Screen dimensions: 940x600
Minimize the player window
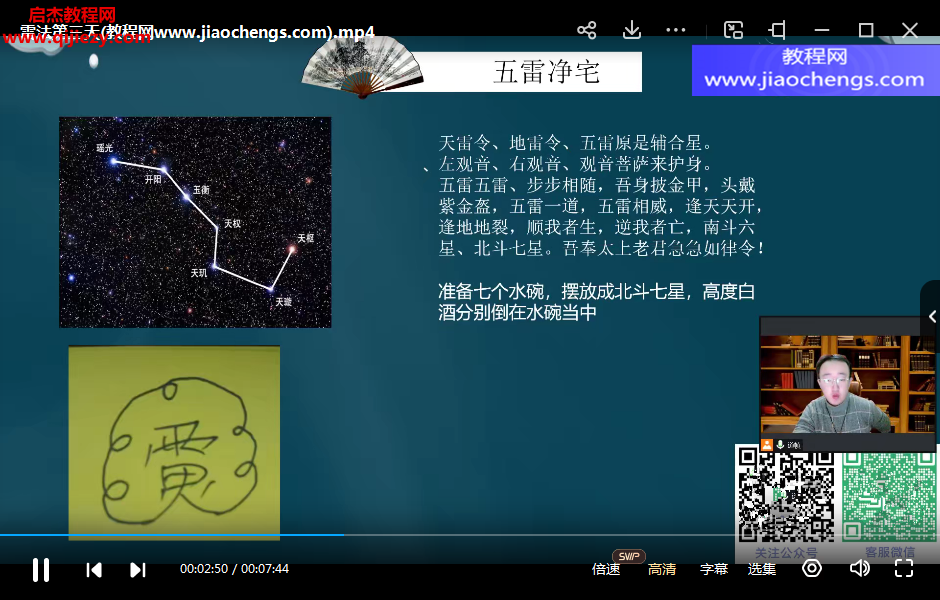(x=822, y=30)
